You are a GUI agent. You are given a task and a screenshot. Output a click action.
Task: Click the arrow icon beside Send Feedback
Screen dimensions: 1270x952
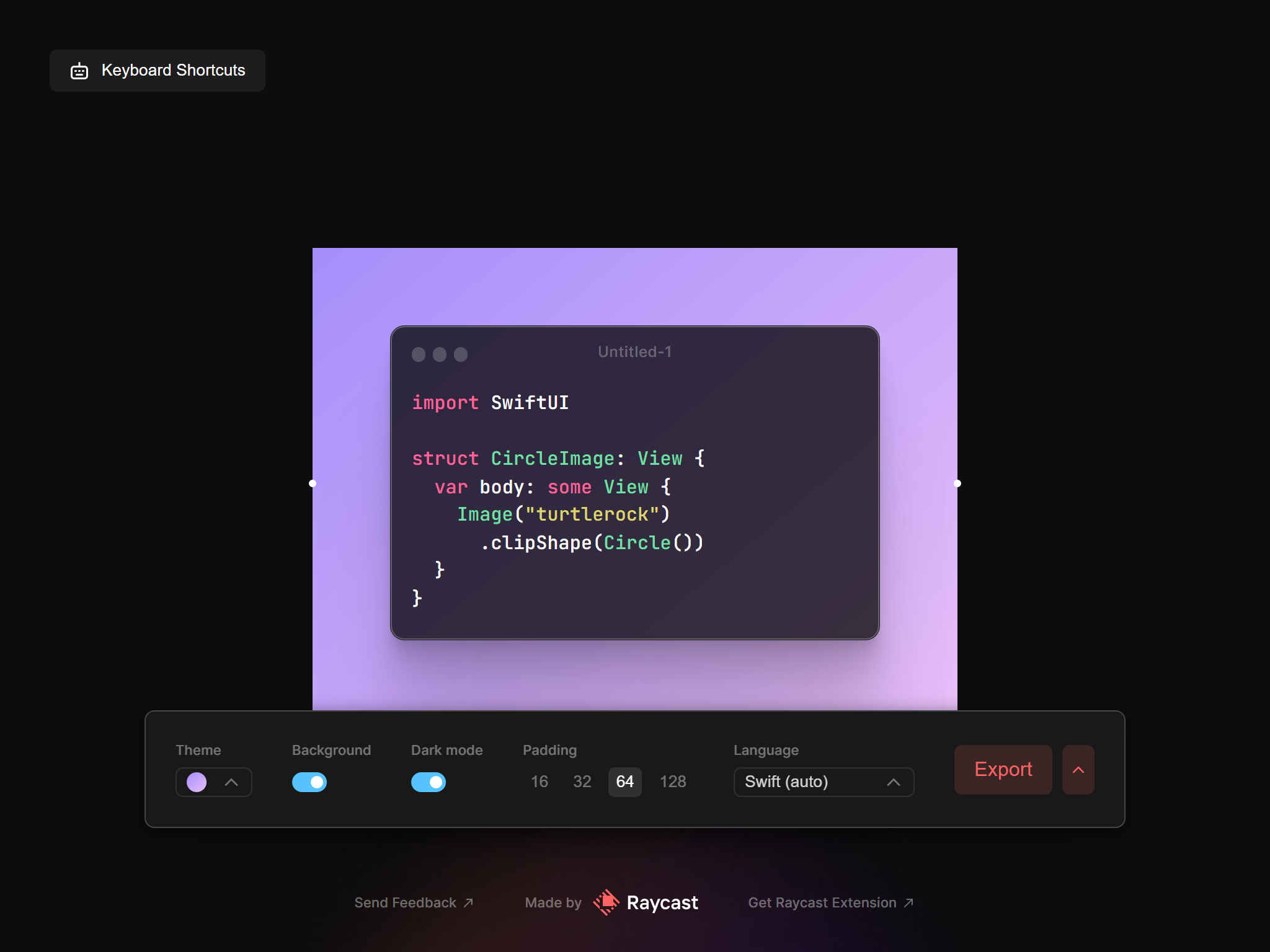[469, 903]
